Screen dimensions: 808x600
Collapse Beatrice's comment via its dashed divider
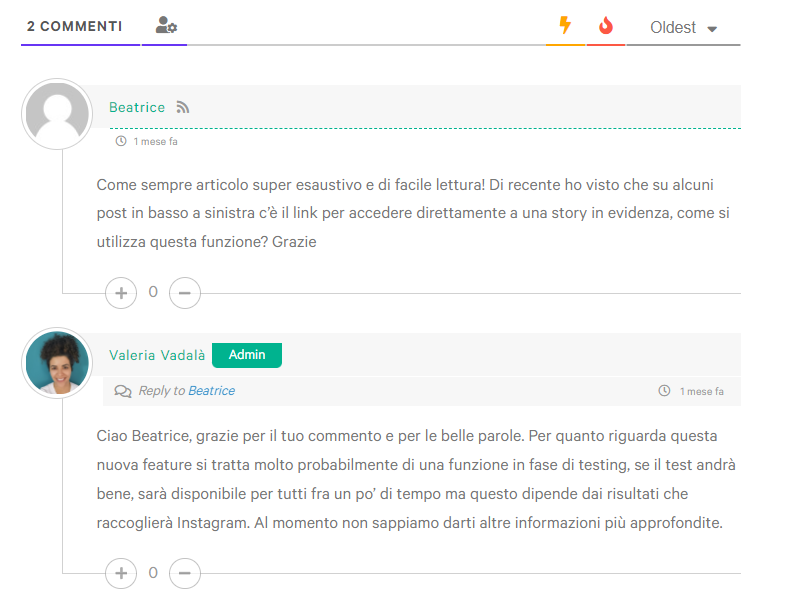pos(420,130)
